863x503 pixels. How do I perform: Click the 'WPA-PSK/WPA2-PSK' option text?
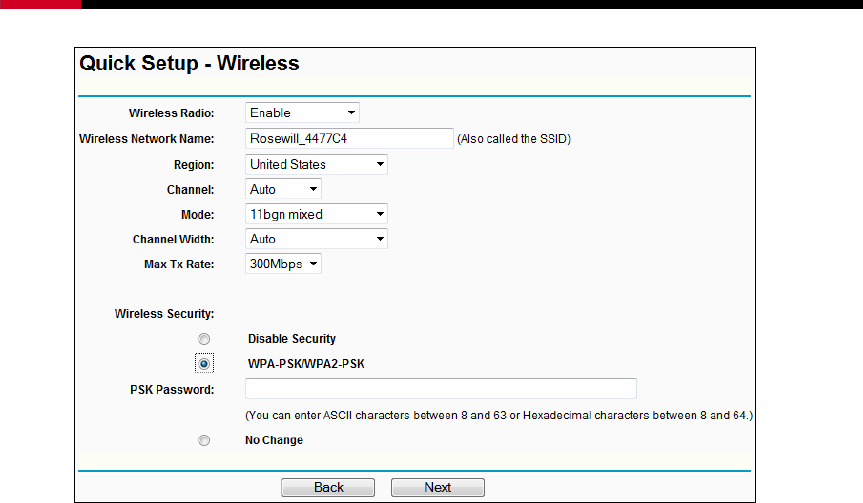[306, 364]
